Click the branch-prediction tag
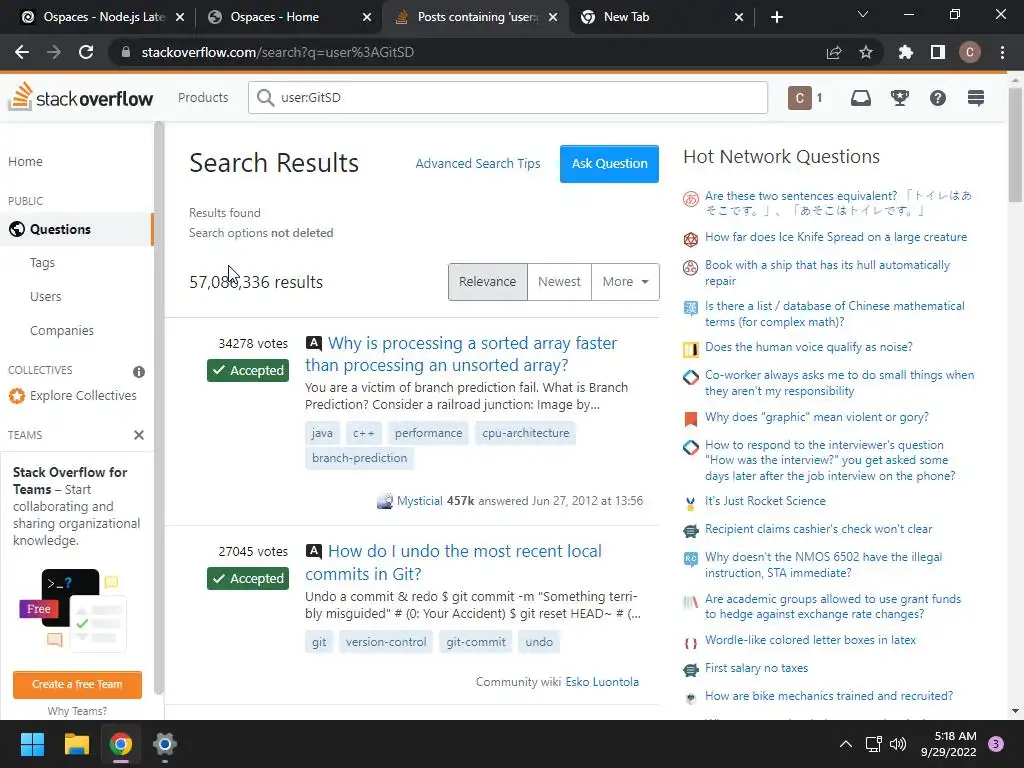1024x768 pixels. tap(359, 458)
